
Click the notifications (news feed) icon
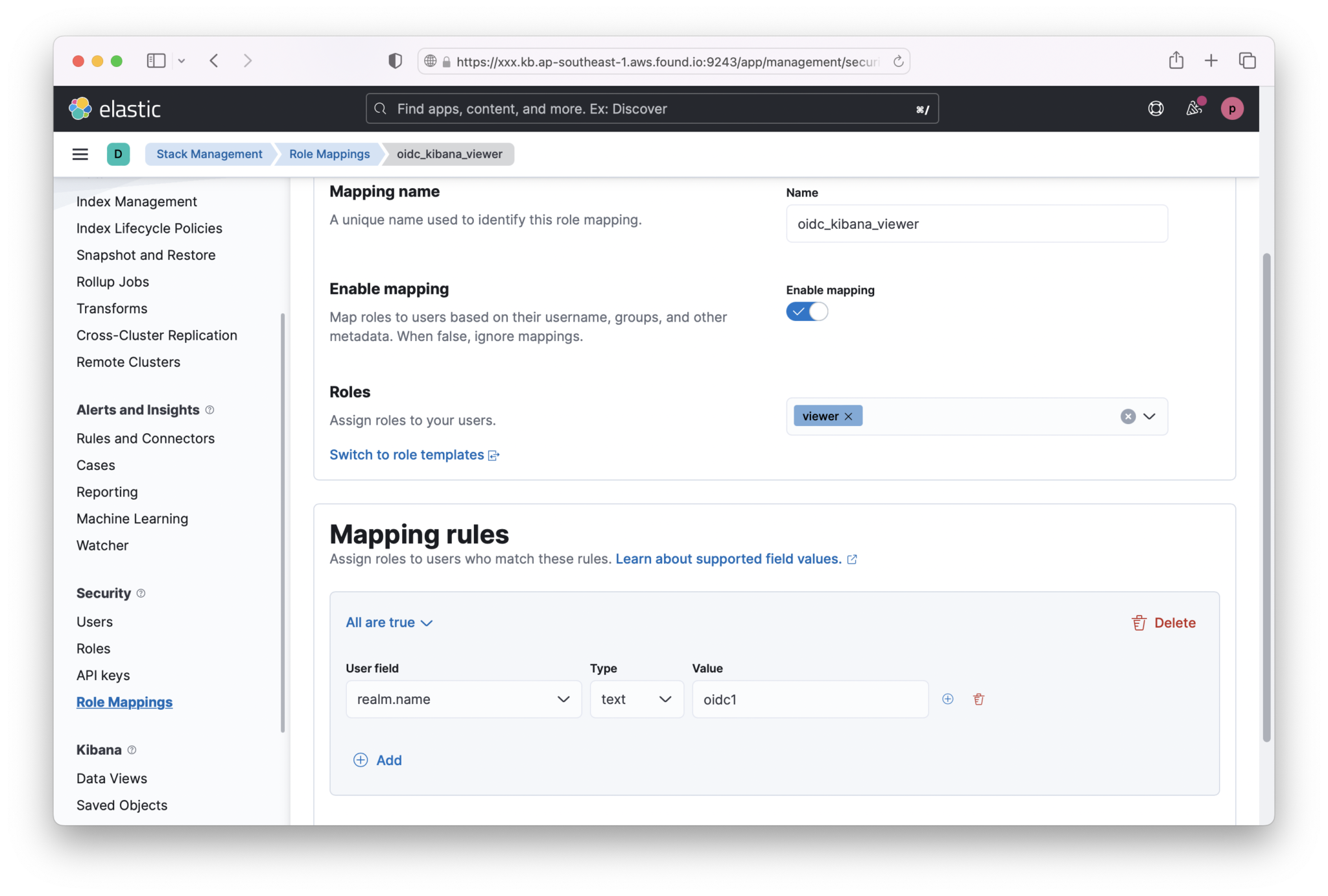[1194, 108]
